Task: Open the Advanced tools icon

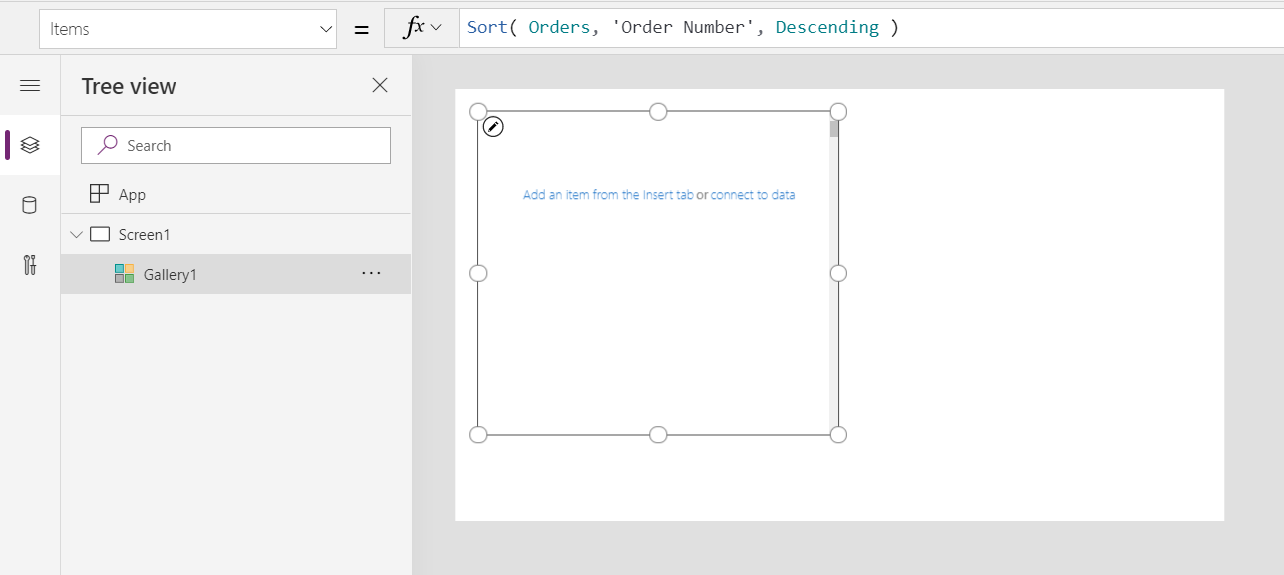Action: (30, 265)
